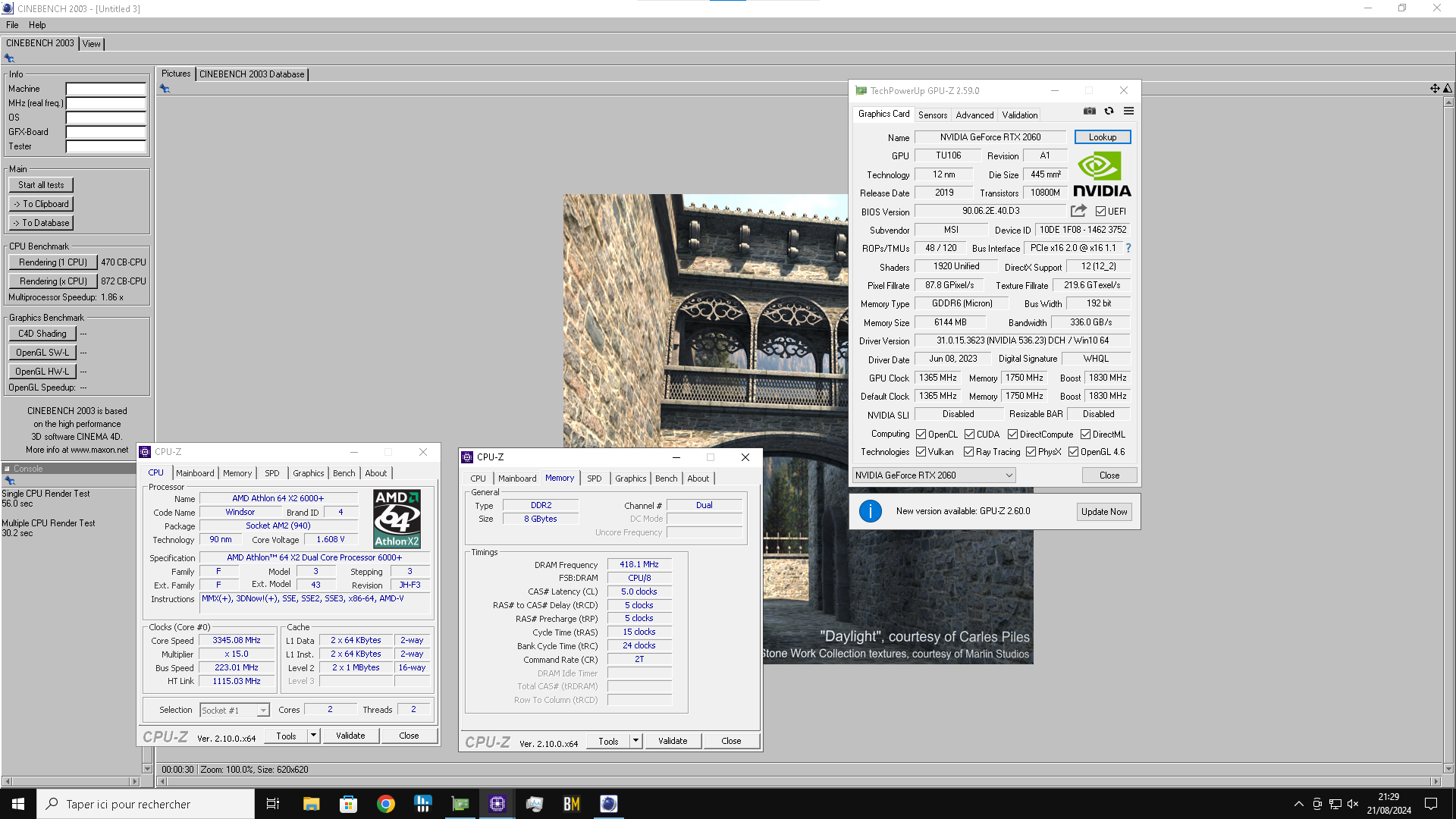Toggle the CUDA checkbox

[x=969, y=435]
